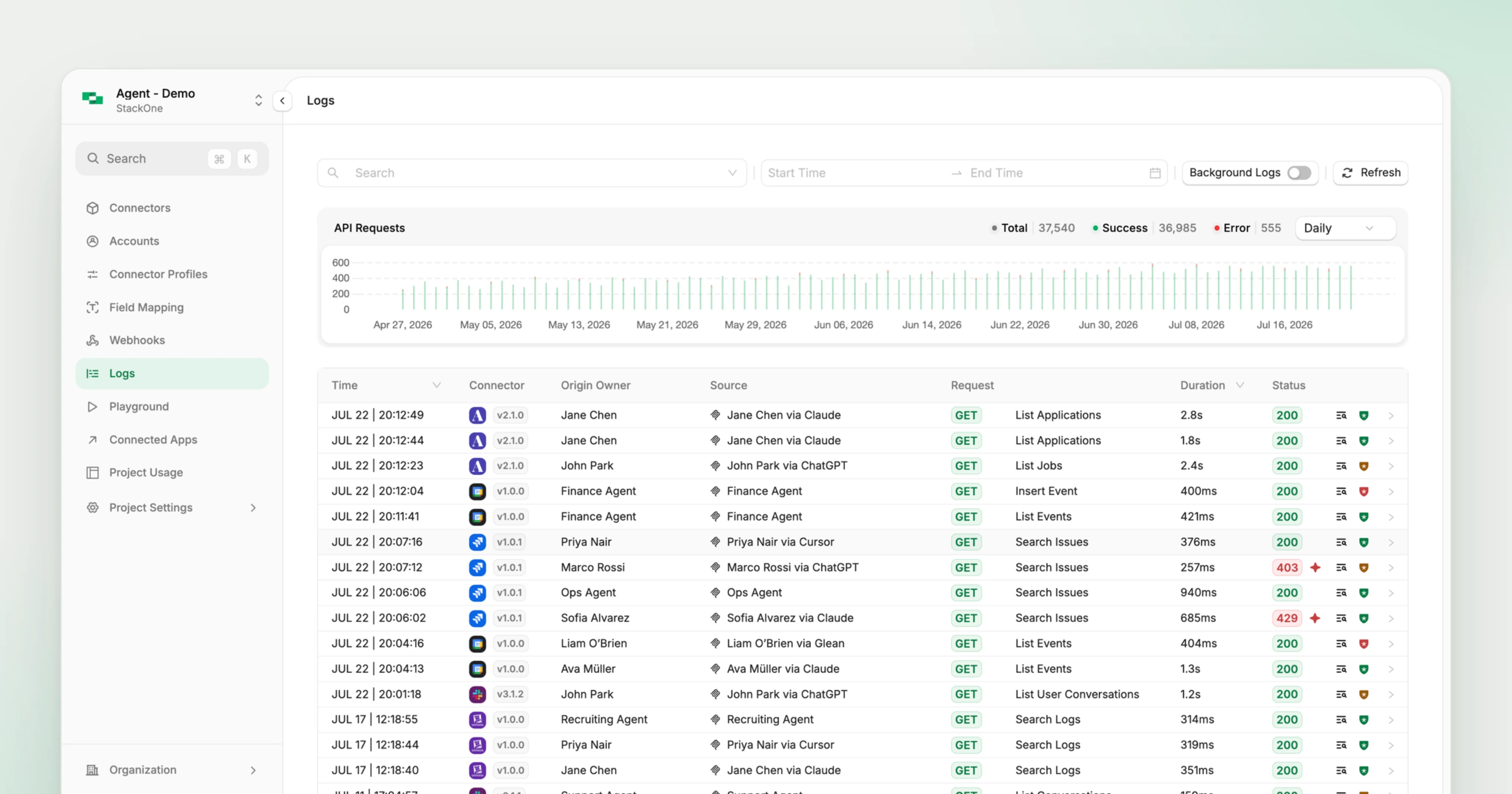The height and width of the screenshot is (794, 1512).
Task: Click the Refresh button
Action: pyautogui.click(x=1370, y=173)
